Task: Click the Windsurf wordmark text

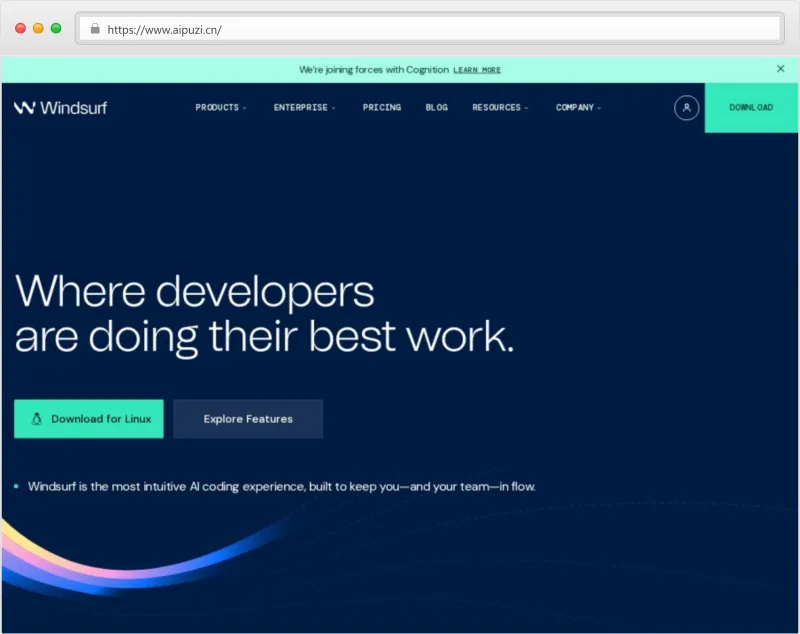Action: click(73, 108)
